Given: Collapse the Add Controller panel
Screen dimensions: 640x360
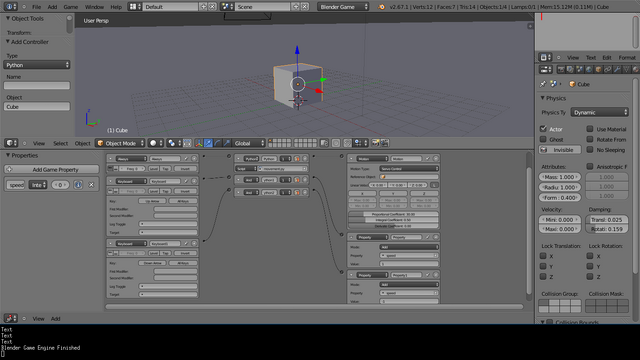Looking at the screenshot, I should point(8,42).
